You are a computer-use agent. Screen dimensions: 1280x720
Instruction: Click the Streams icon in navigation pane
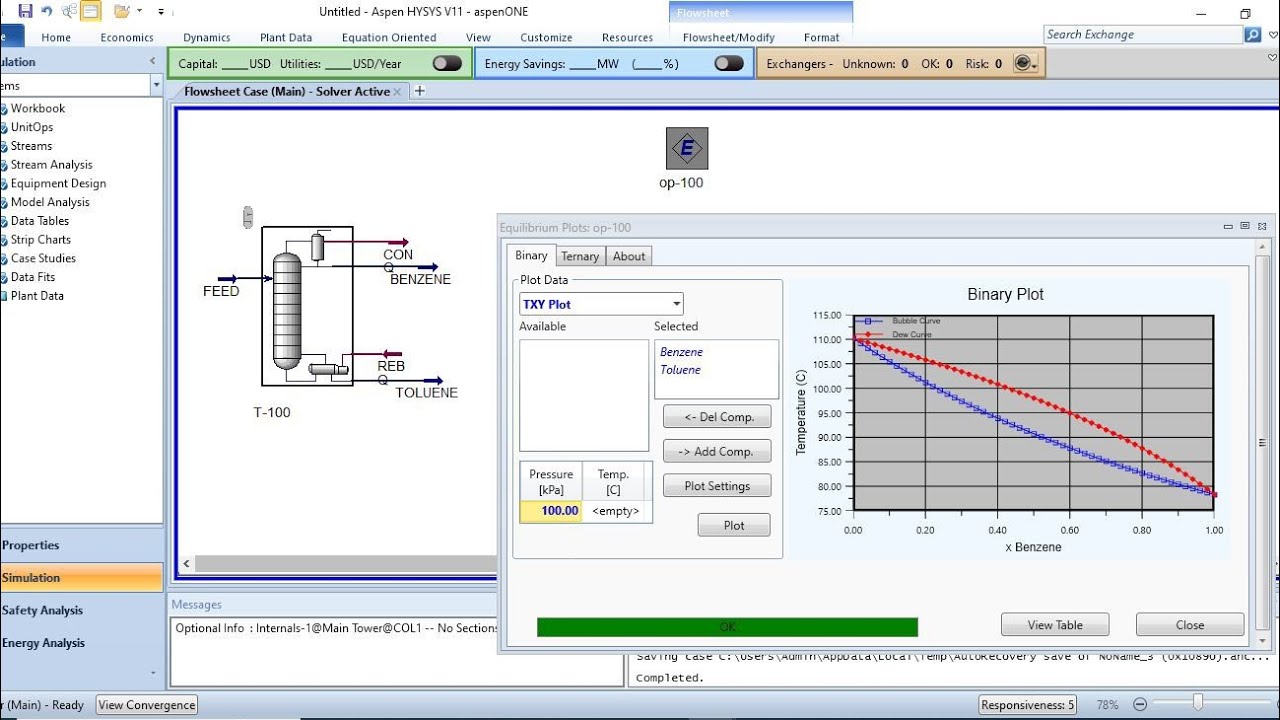pos(3,146)
